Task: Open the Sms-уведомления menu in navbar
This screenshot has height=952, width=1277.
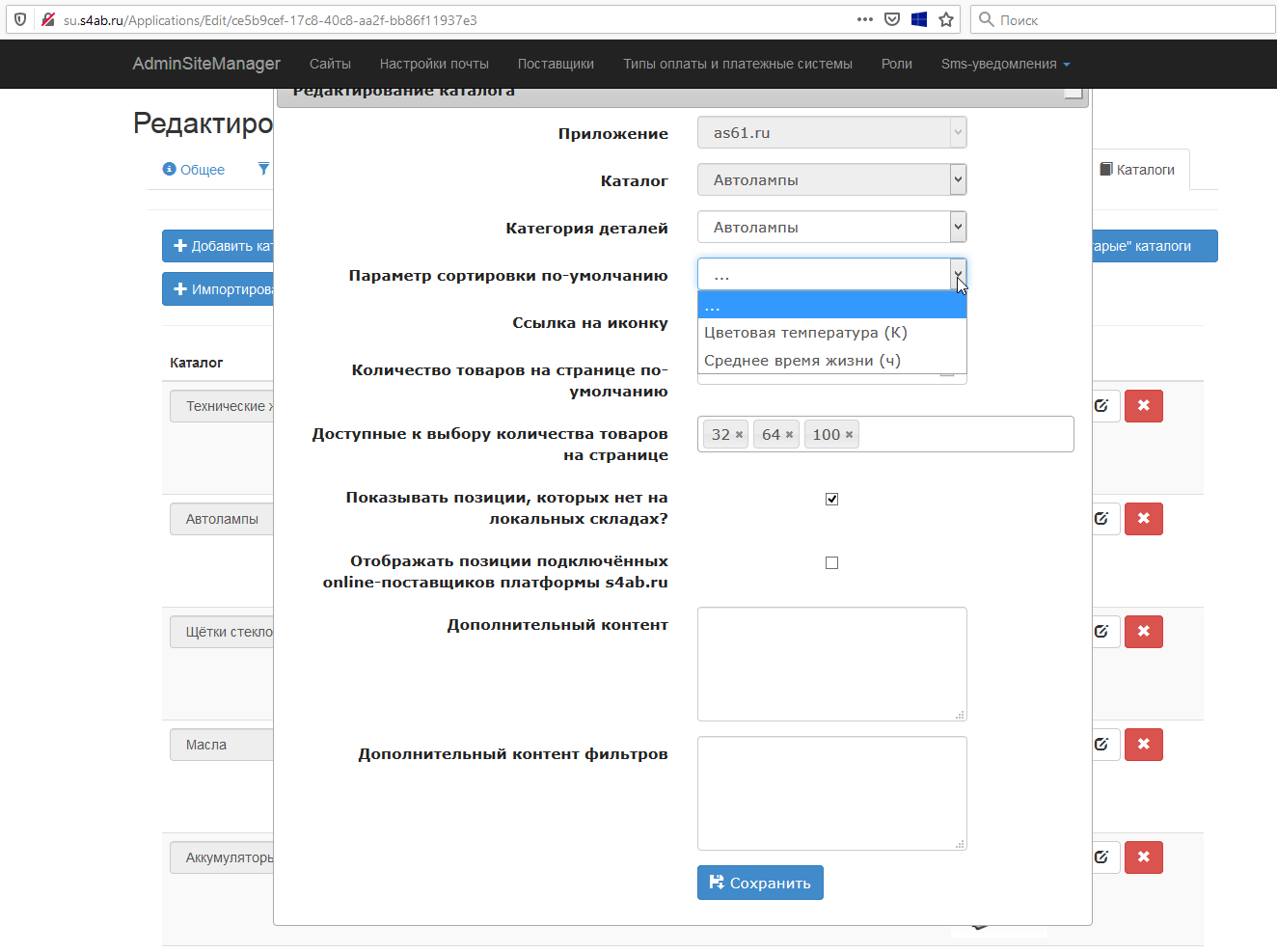Action: coord(1005,64)
